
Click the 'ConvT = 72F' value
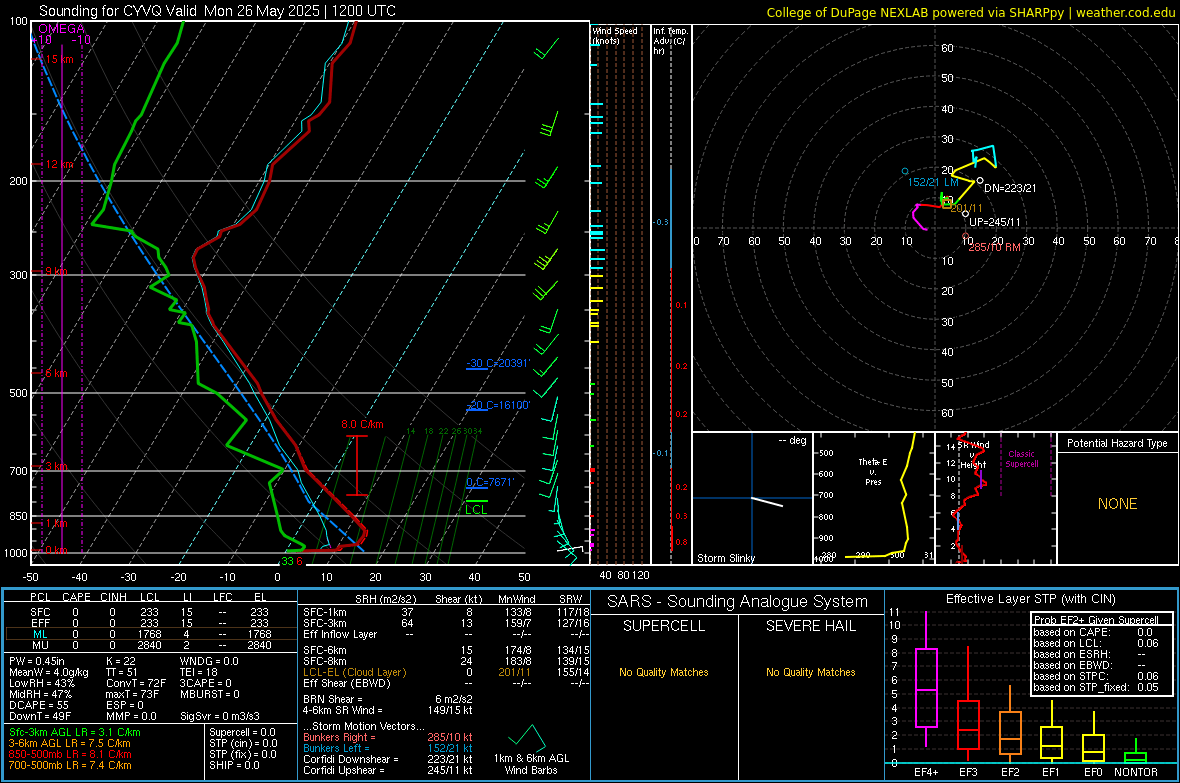[x=136, y=684]
